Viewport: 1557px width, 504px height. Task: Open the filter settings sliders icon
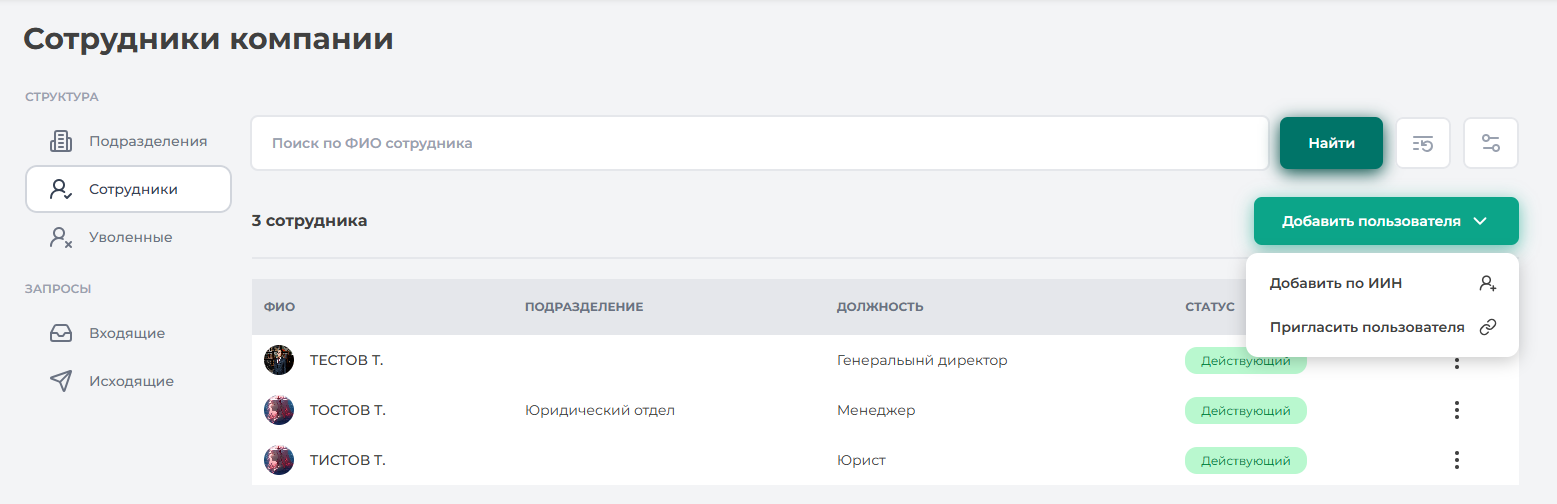point(1491,143)
